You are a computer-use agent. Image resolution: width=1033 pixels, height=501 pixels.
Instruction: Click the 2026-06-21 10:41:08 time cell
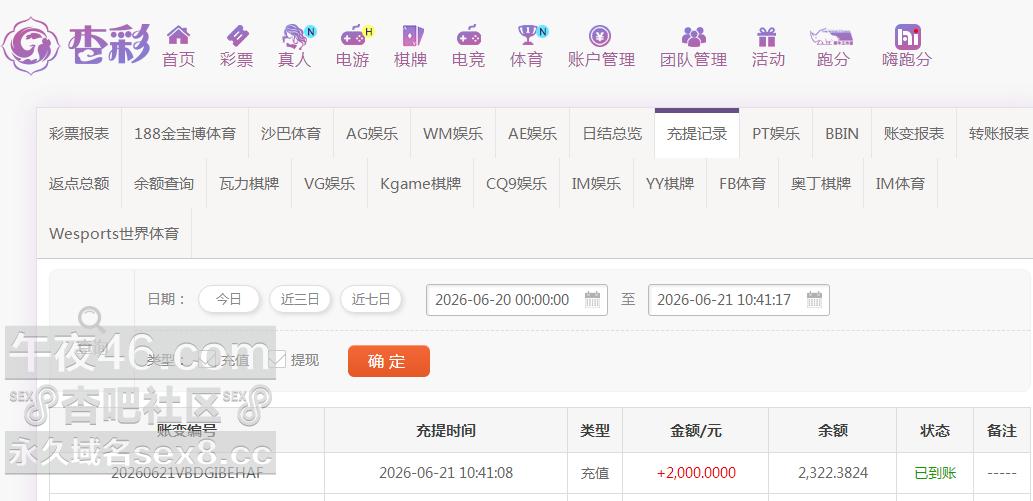(x=446, y=473)
